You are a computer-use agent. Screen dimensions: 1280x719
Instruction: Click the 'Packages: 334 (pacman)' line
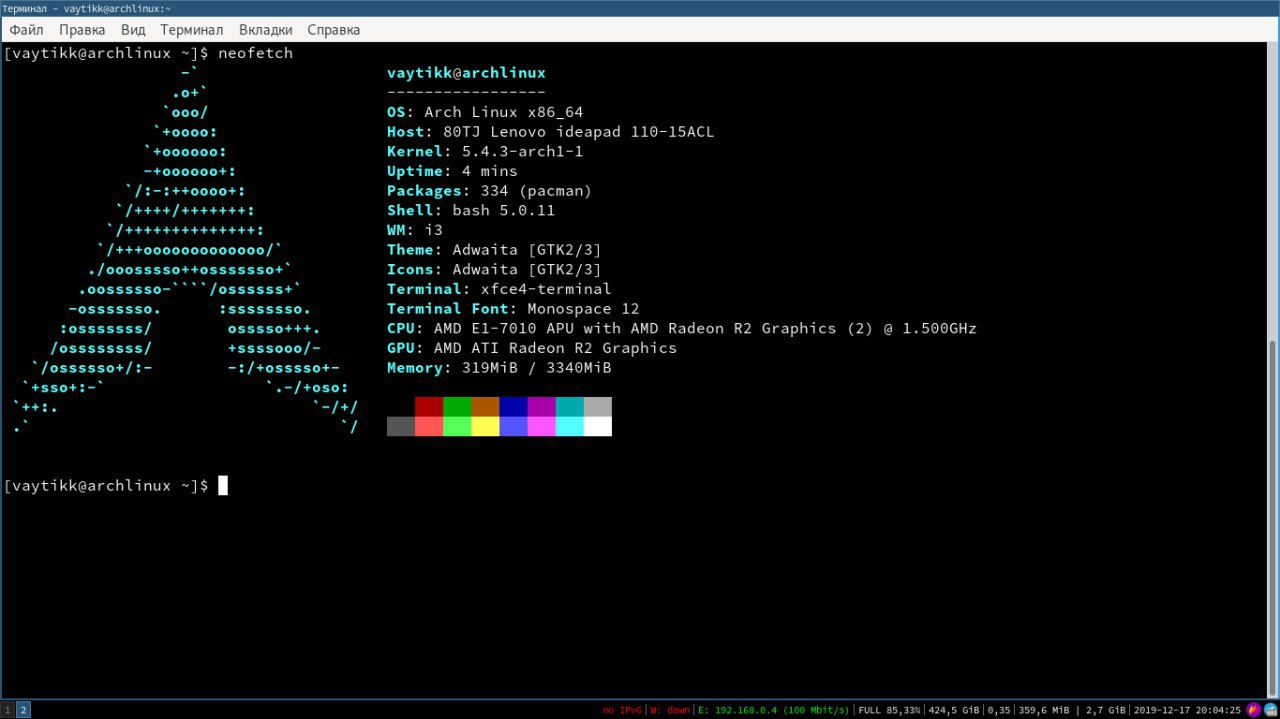[490, 191]
